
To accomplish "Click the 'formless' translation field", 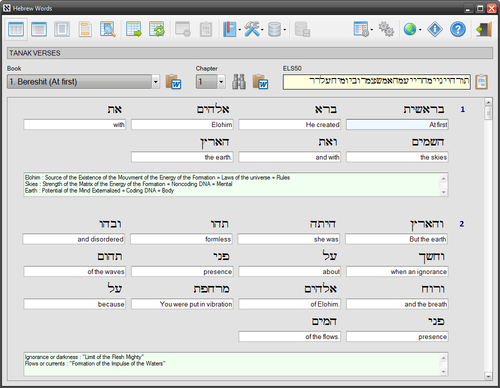I will click(182, 239).
